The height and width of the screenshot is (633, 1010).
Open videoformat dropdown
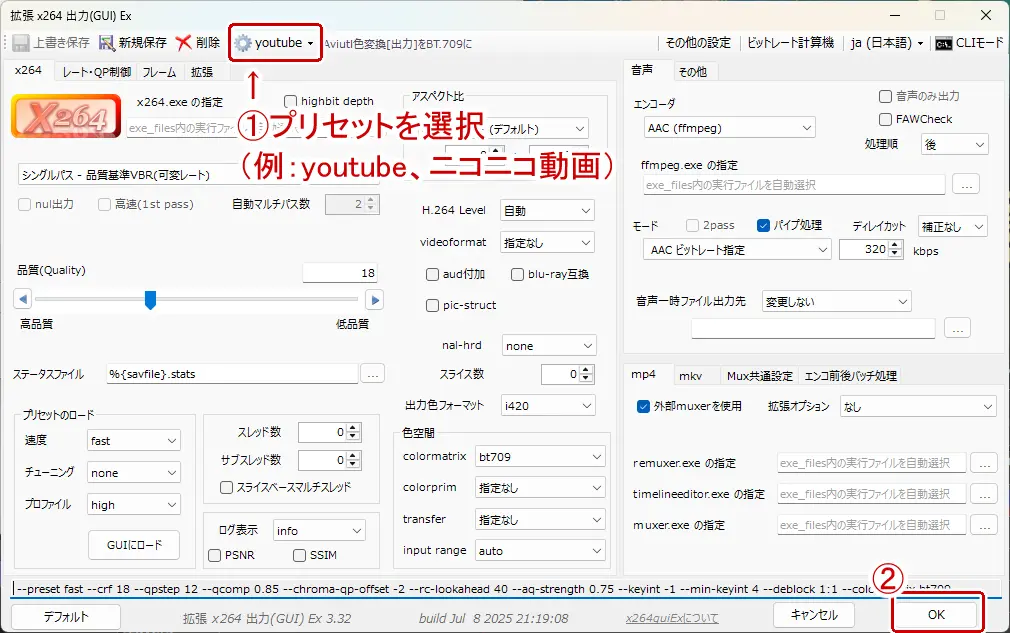[x=547, y=243]
